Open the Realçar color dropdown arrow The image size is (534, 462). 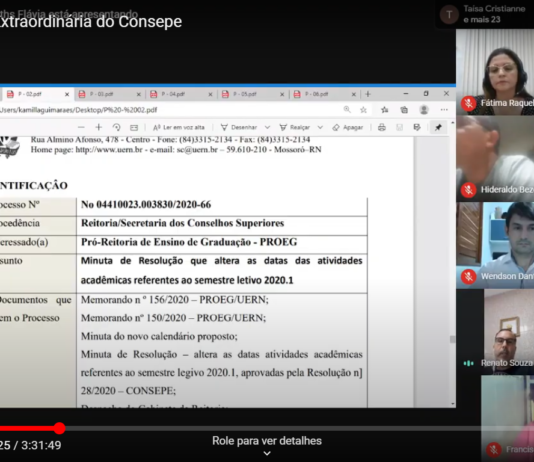point(320,127)
